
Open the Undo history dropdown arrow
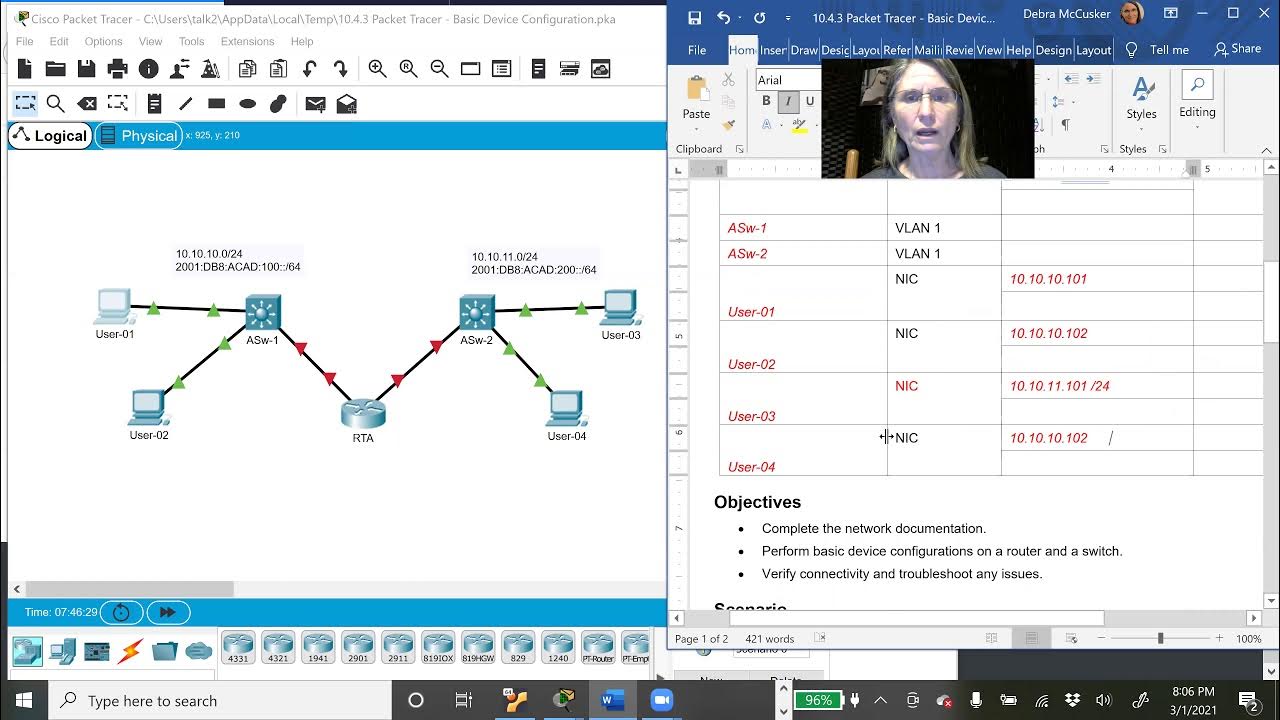point(739,18)
